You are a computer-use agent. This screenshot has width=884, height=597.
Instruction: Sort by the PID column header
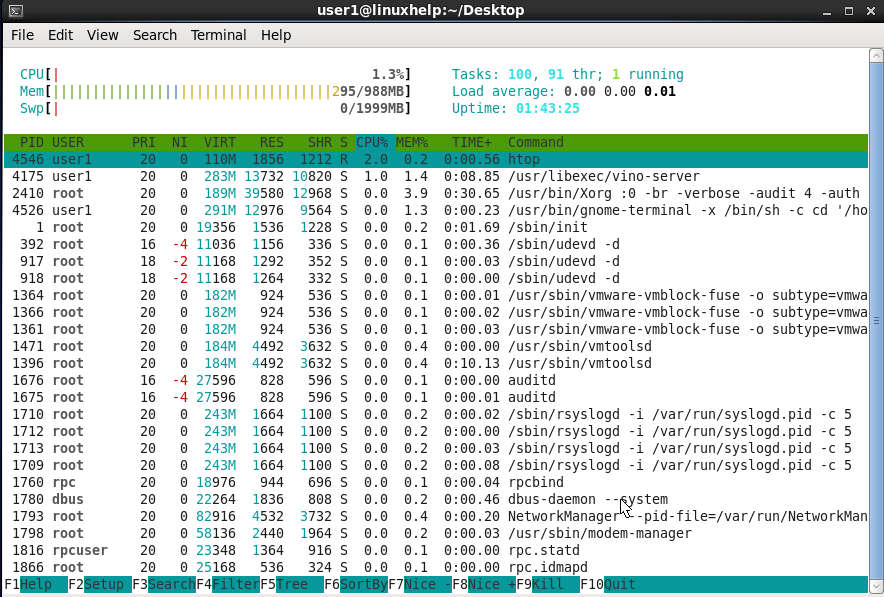[32, 142]
